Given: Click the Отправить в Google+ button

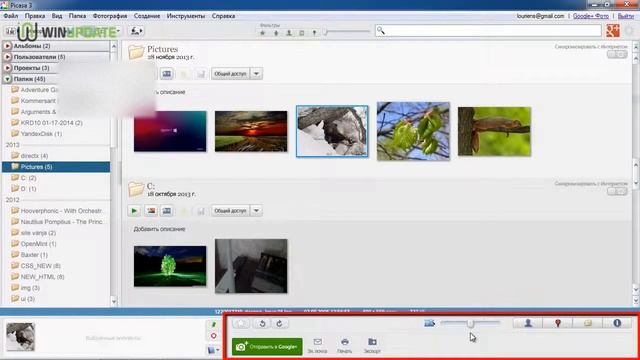Looking at the screenshot, I should [x=267, y=347].
